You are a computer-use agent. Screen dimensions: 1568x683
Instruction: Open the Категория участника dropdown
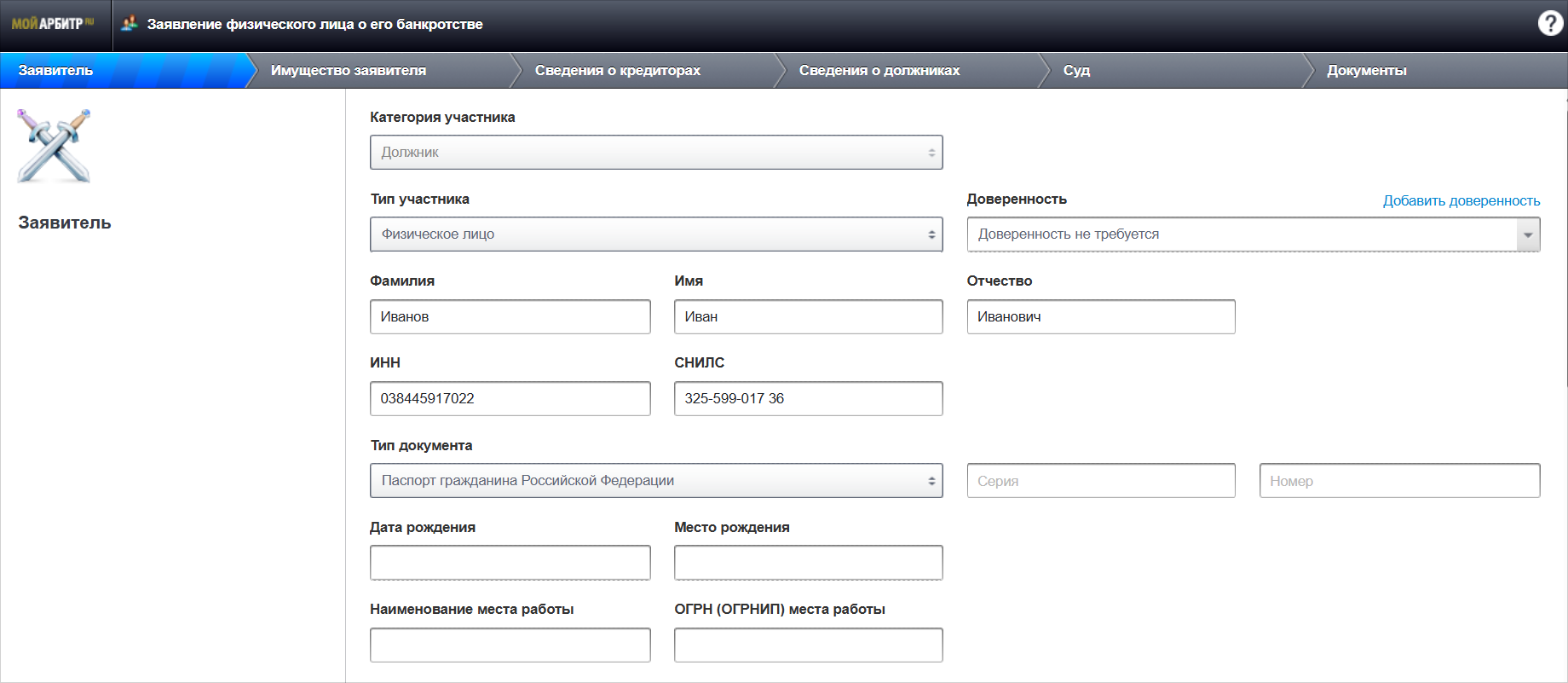[655, 153]
